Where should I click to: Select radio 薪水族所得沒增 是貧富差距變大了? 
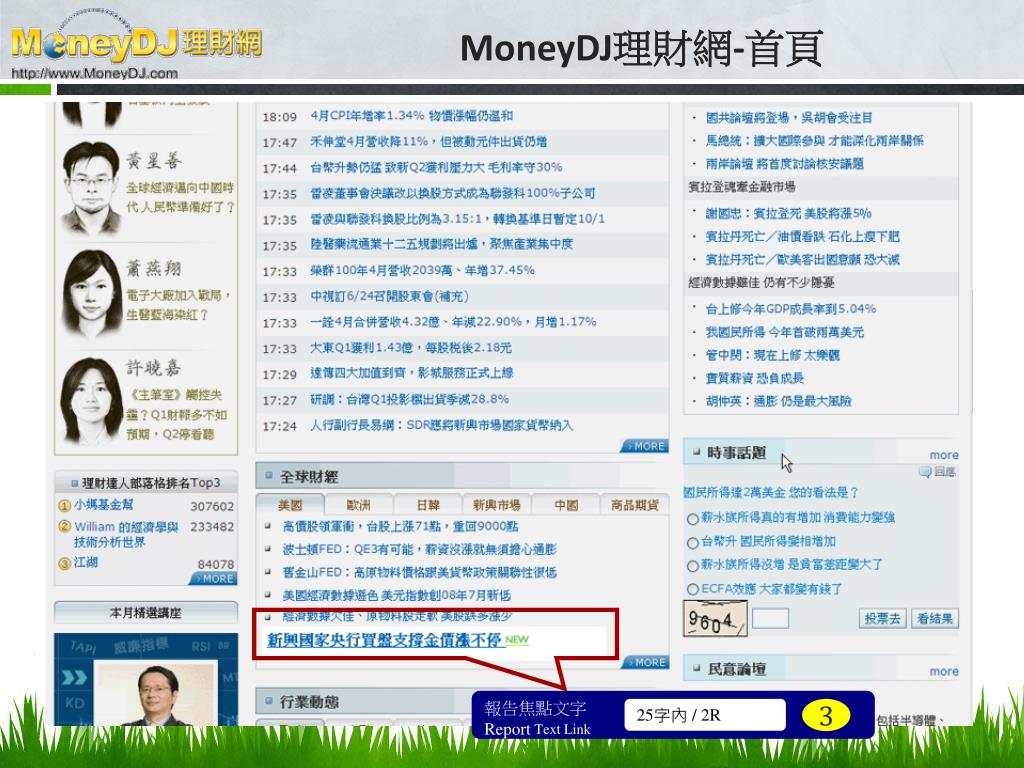[x=692, y=566]
